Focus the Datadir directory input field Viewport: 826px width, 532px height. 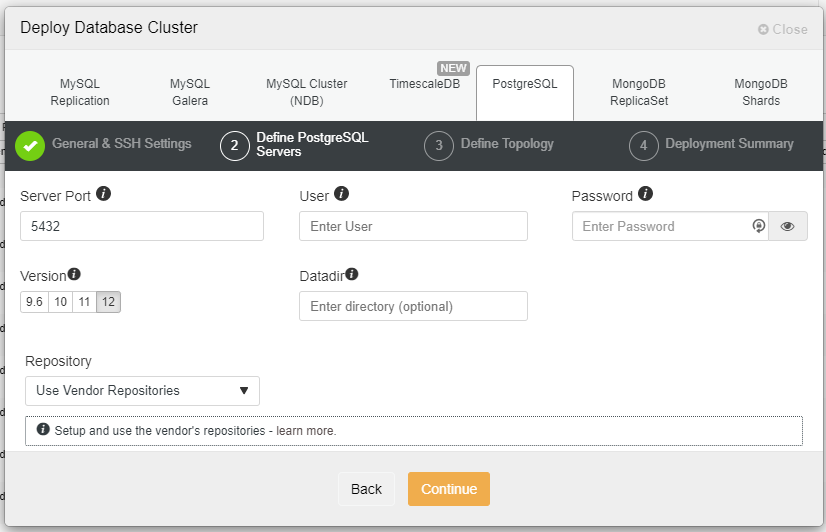(413, 306)
